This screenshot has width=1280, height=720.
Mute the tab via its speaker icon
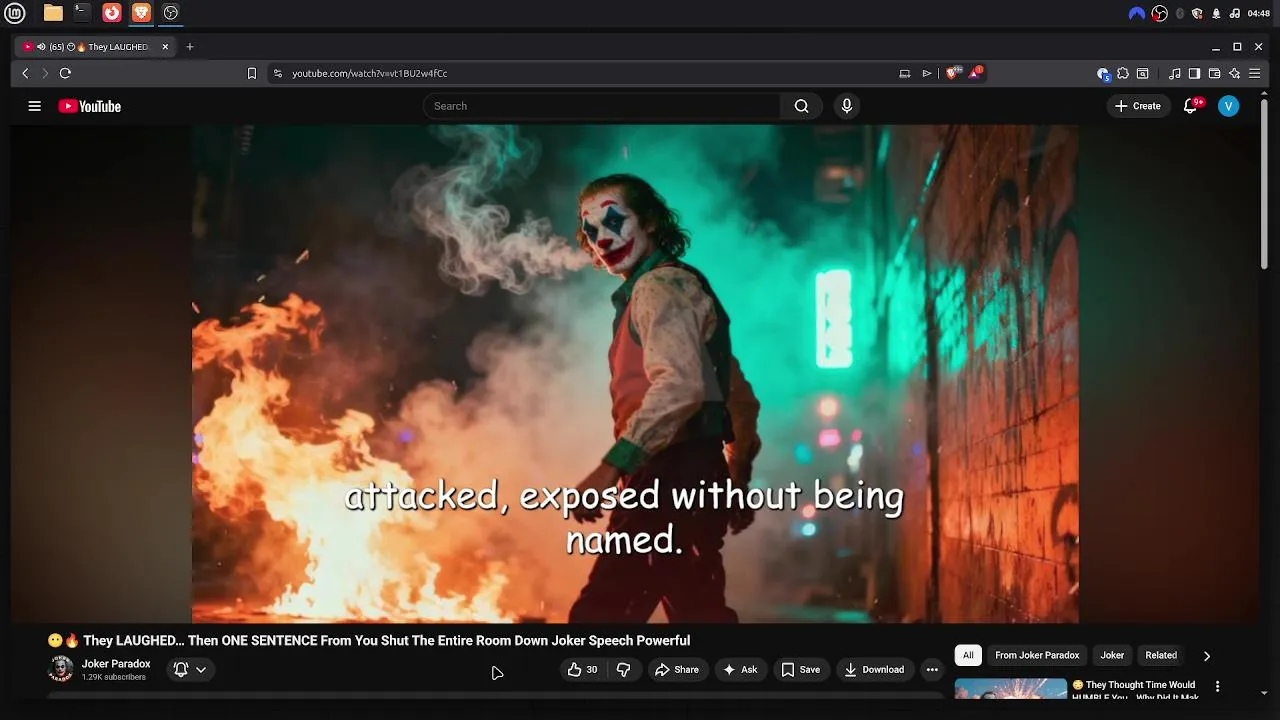click(x=41, y=47)
